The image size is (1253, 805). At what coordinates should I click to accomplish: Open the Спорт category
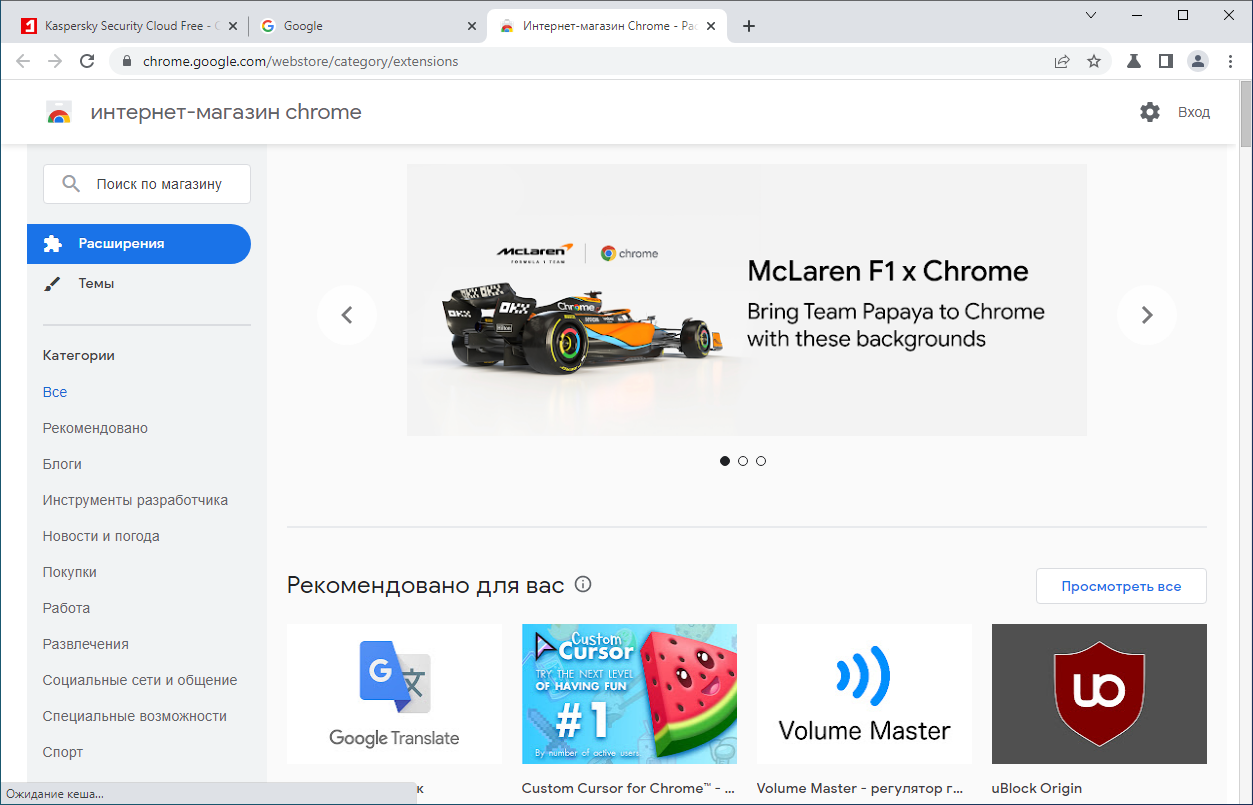coord(63,752)
